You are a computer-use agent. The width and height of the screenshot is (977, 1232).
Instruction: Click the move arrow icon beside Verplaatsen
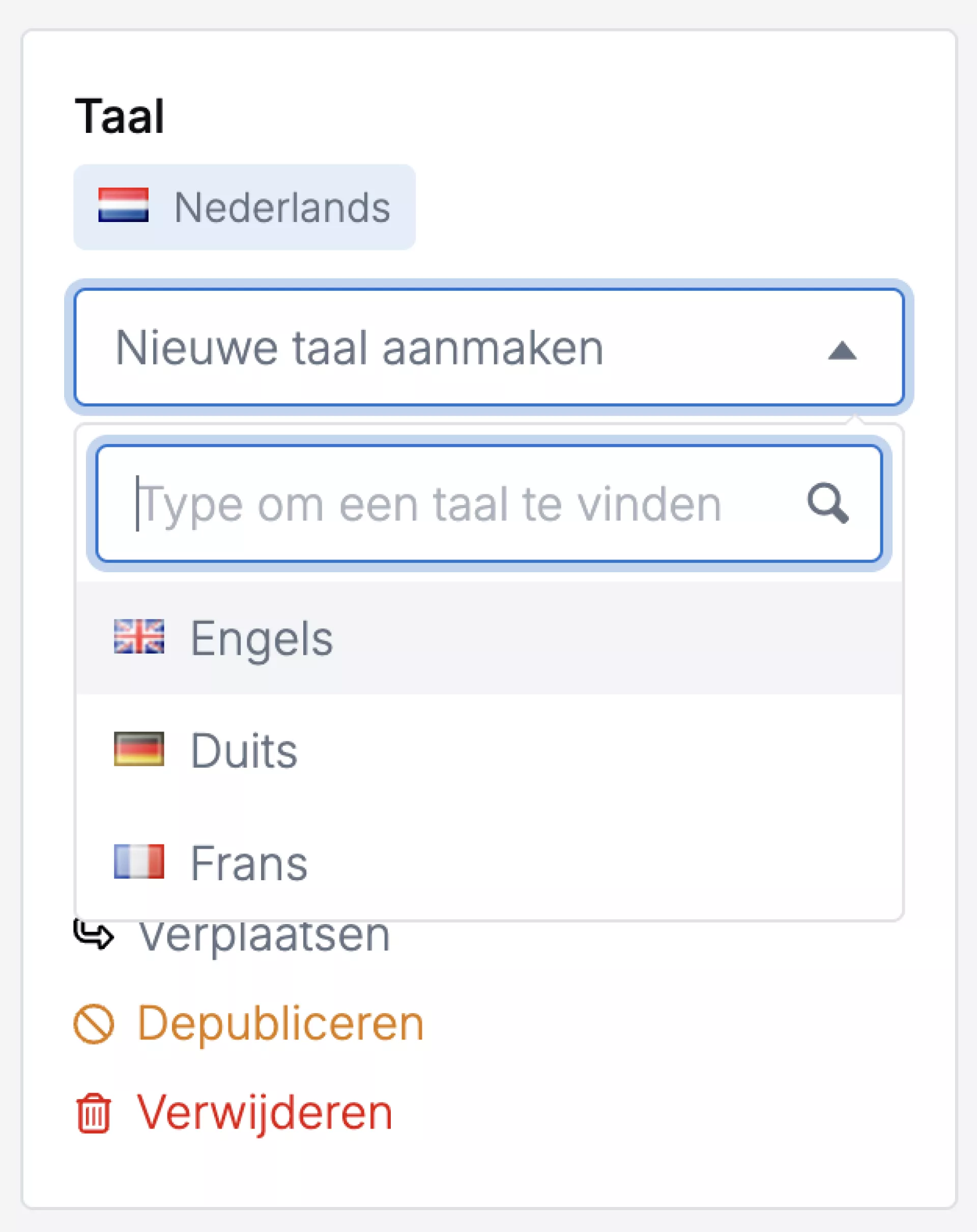coord(94,934)
